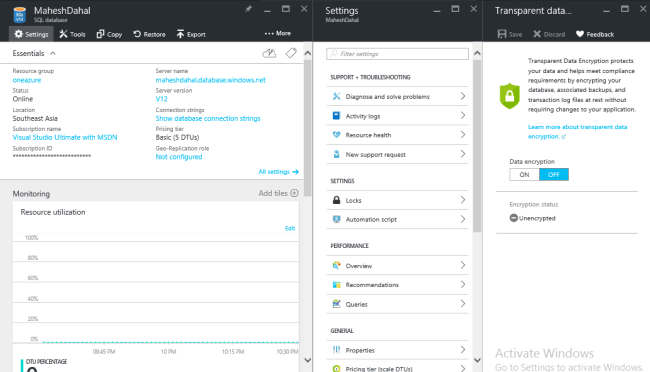This screenshot has height=372, width=650.
Task: Click the cloud quick start icon
Action: coord(269,53)
